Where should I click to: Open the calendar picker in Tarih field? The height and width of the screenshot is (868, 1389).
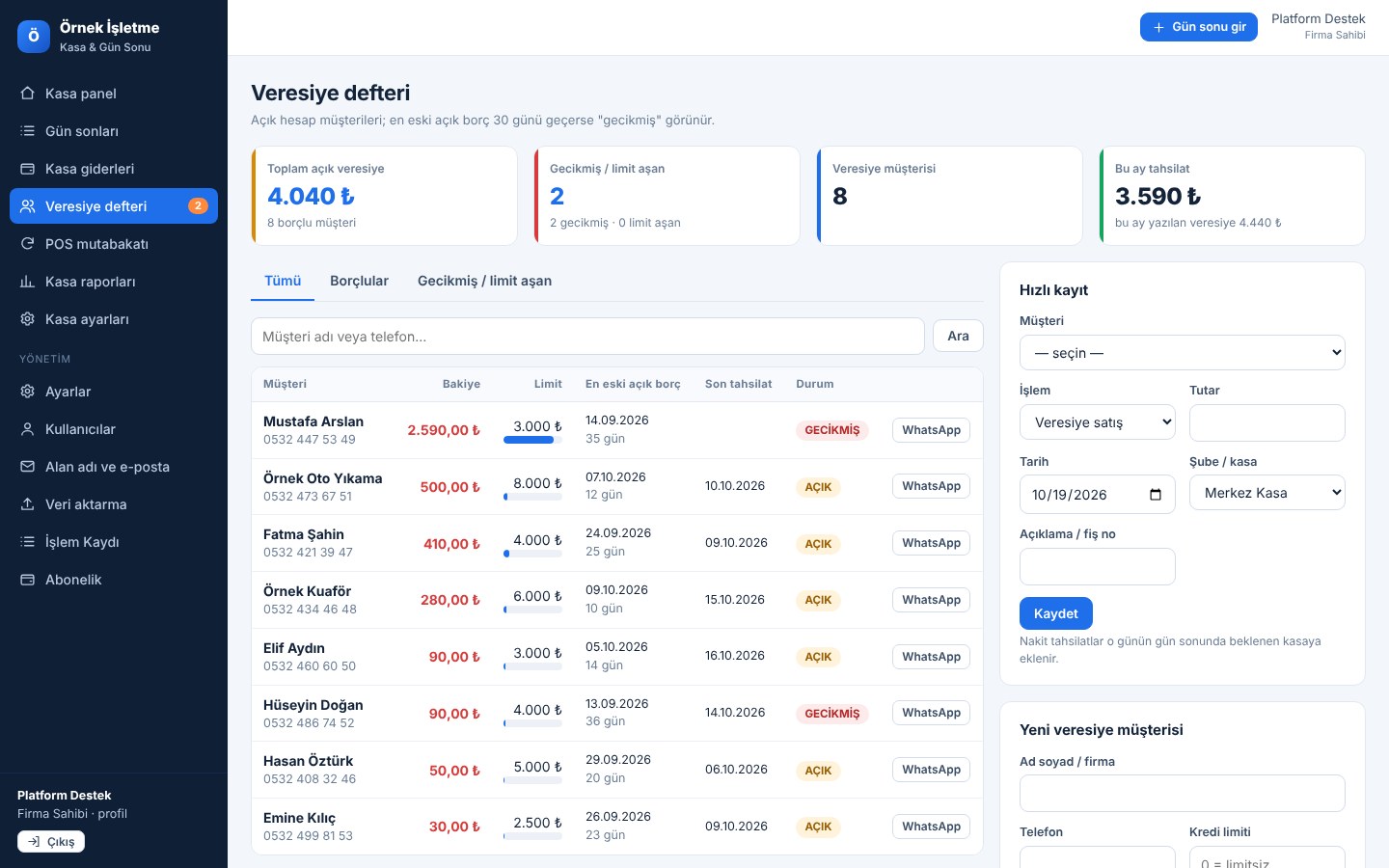1156,495
